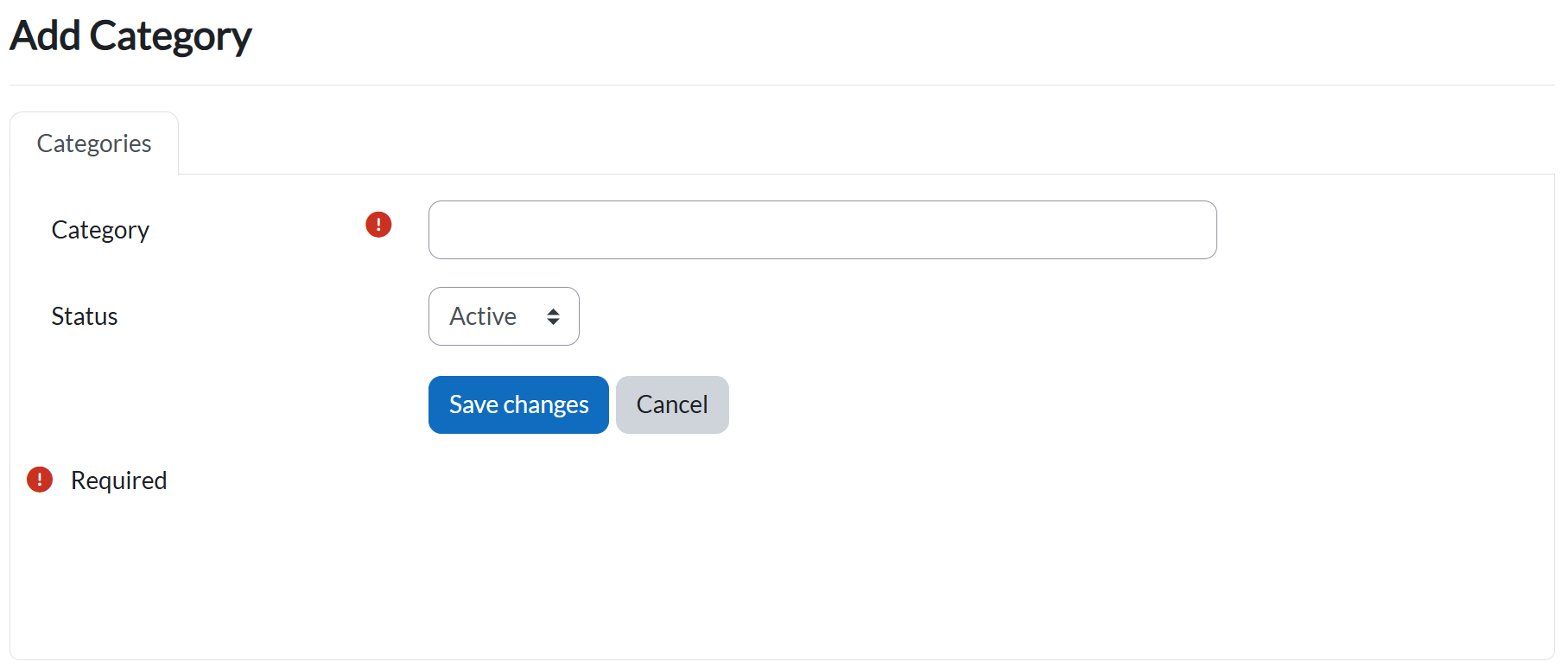The width and height of the screenshot is (1568, 668).
Task: Click the red required icon beside Category
Action: [378, 225]
